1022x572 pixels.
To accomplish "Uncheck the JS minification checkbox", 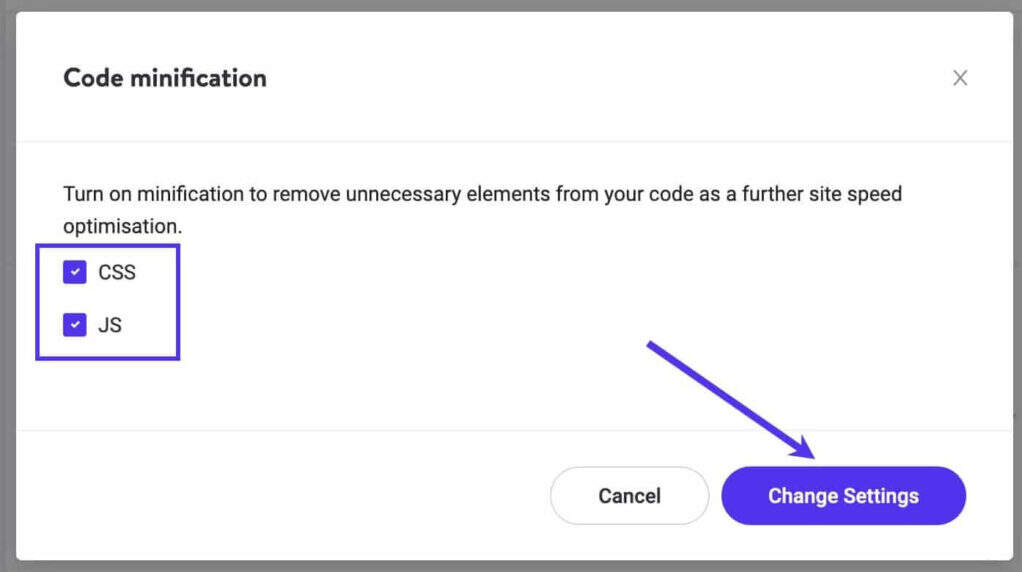I will [75, 325].
